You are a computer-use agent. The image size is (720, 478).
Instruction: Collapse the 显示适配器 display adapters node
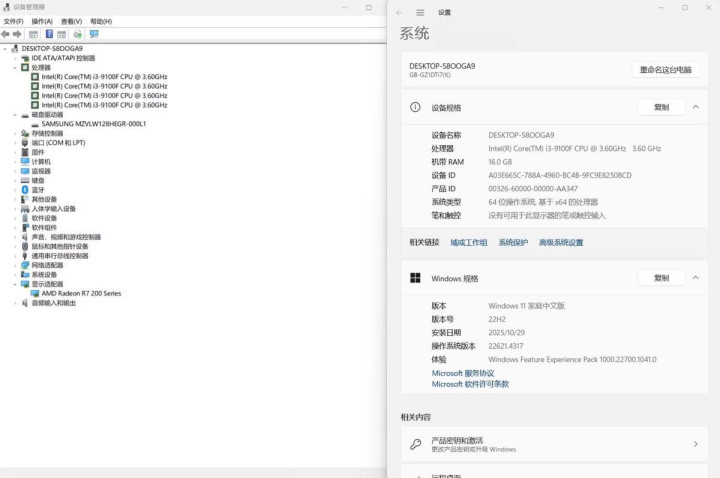coord(15,284)
